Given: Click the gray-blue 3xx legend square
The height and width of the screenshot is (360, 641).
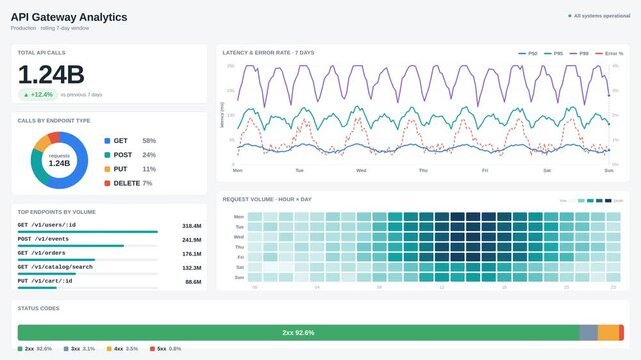Looking at the screenshot, I should [x=66, y=349].
